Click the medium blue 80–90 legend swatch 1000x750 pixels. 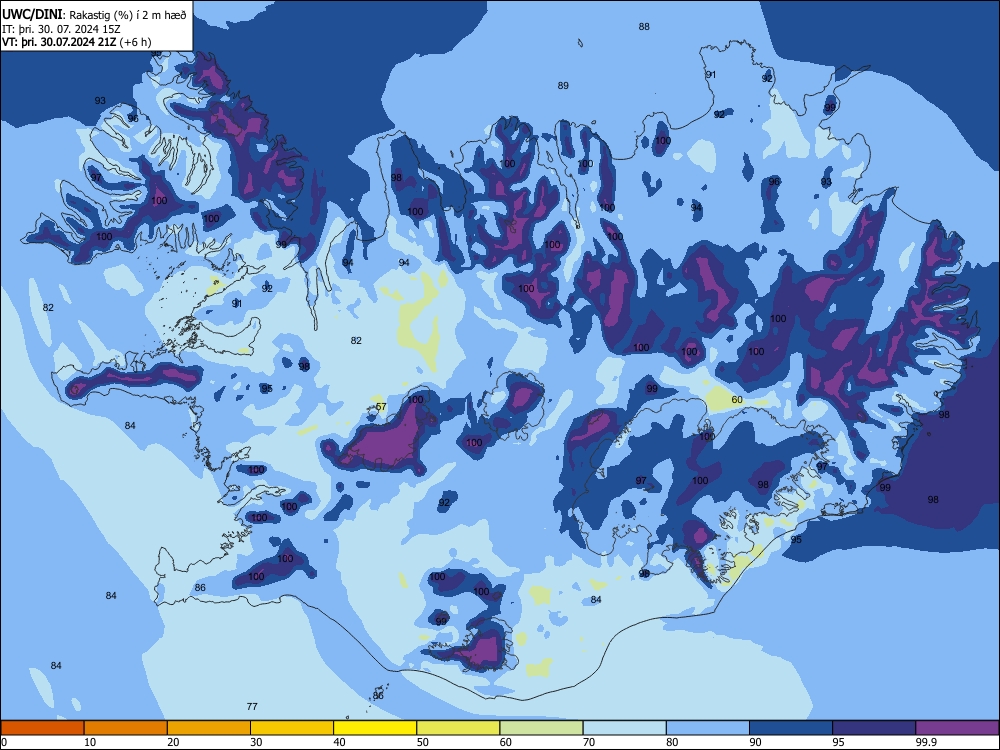pyautogui.click(x=708, y=728)
